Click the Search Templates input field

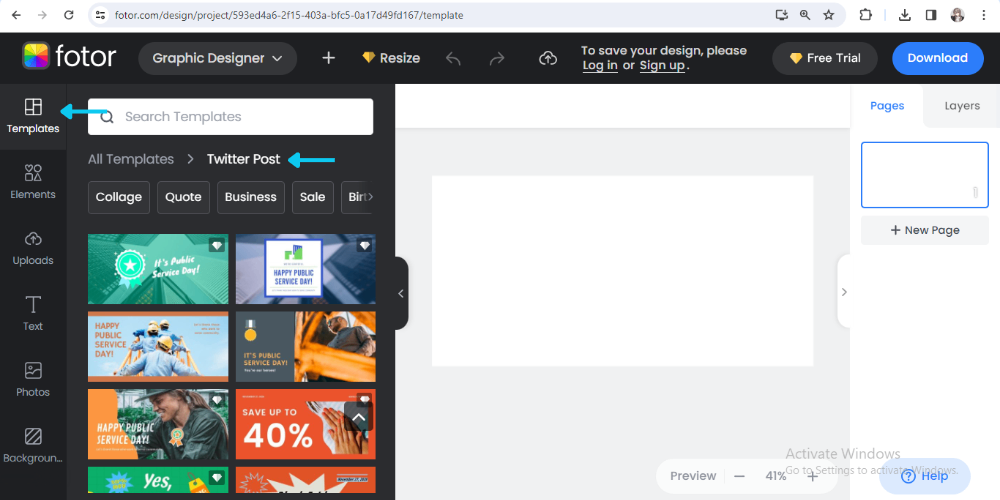(x=230, y=117)
